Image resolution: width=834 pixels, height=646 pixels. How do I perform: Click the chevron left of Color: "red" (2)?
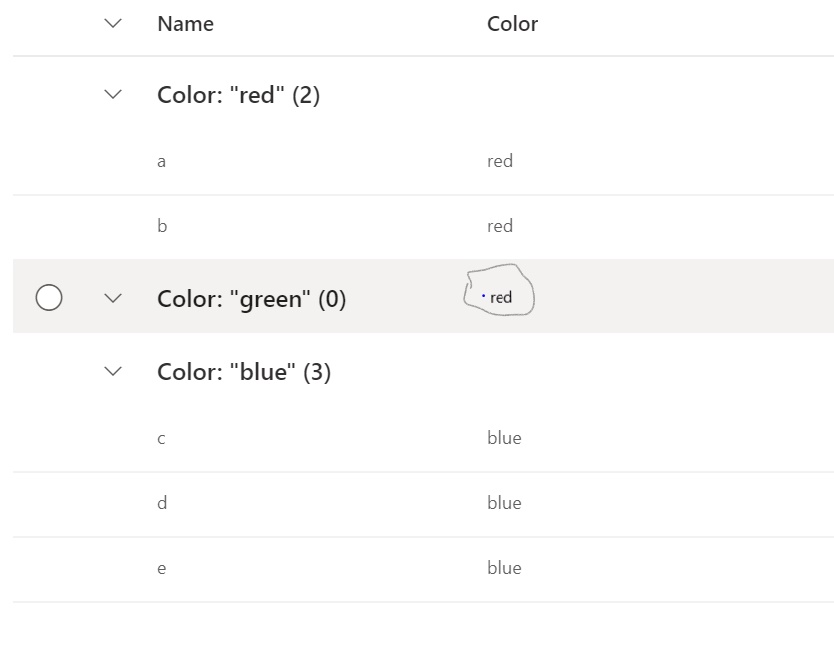pyautogui.click(x=112, y=94)
